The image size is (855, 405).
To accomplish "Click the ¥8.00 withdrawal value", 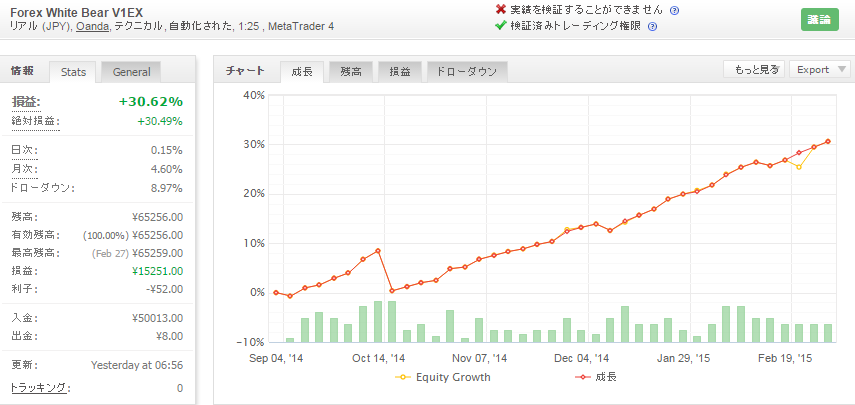I will [168, 336].
